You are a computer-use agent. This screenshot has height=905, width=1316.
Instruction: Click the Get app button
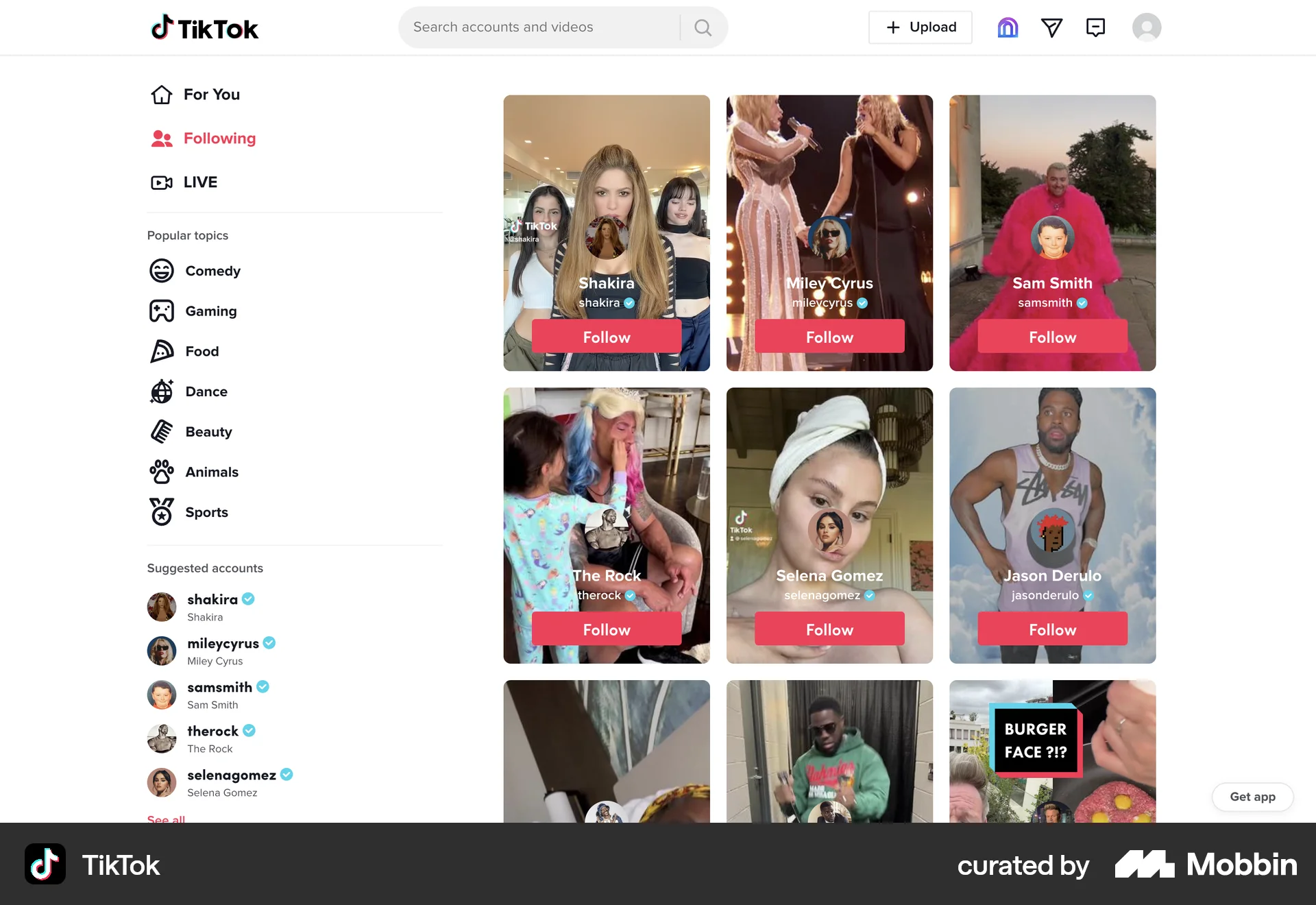point(1252,797)
